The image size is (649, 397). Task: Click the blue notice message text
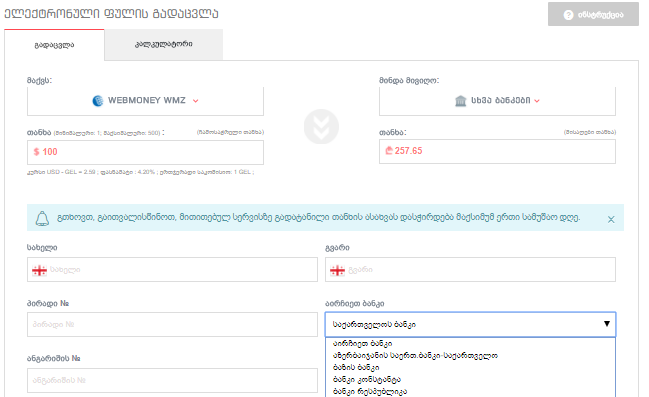(318, 218)
